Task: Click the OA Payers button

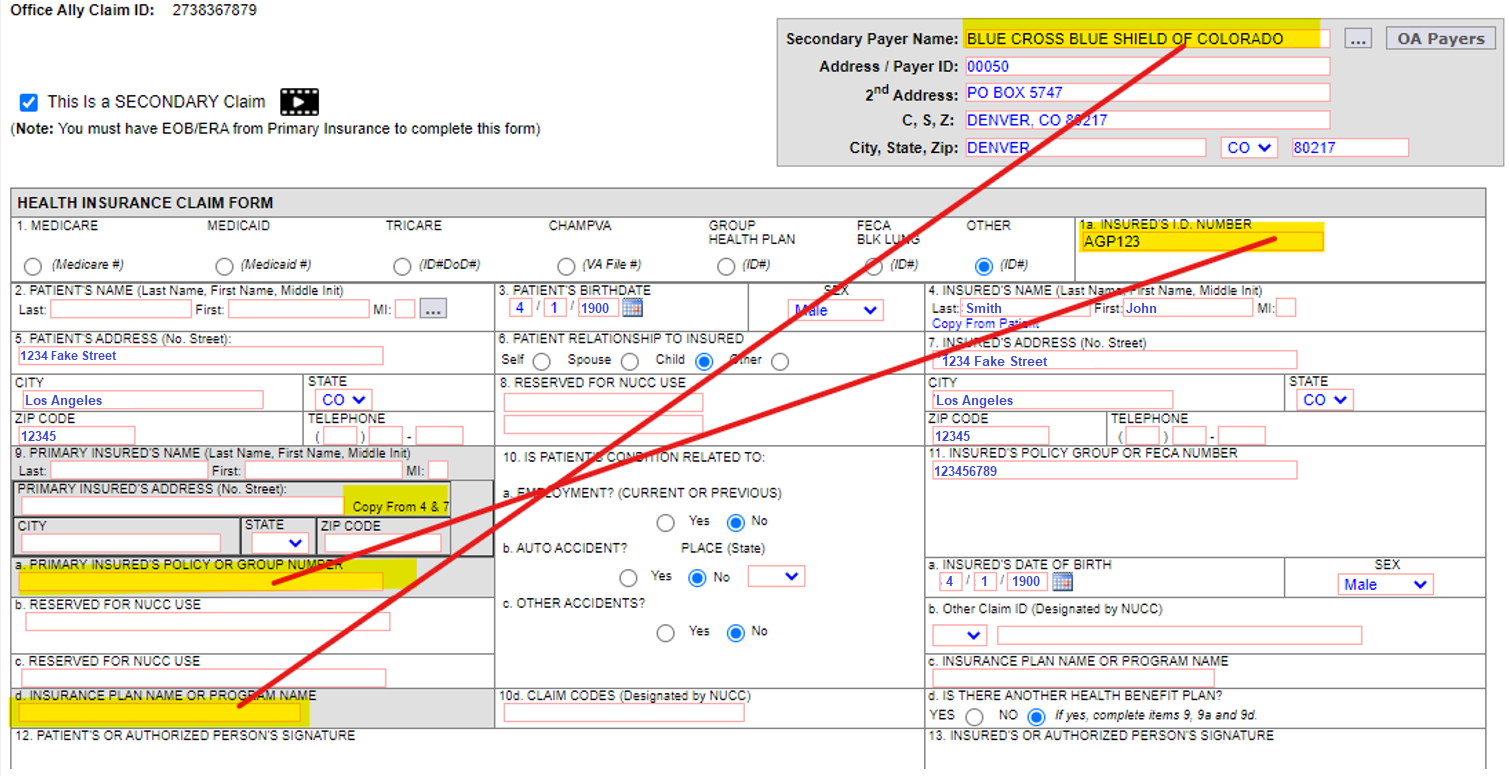Action: tap(1440, 37)
